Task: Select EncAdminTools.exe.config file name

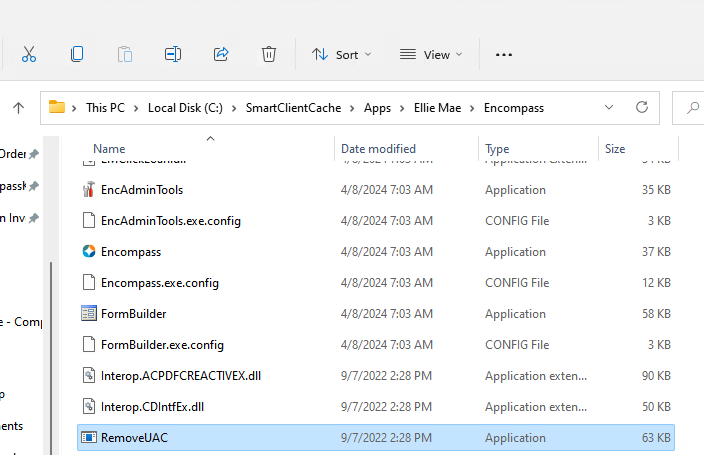Action: click(171, 221)
